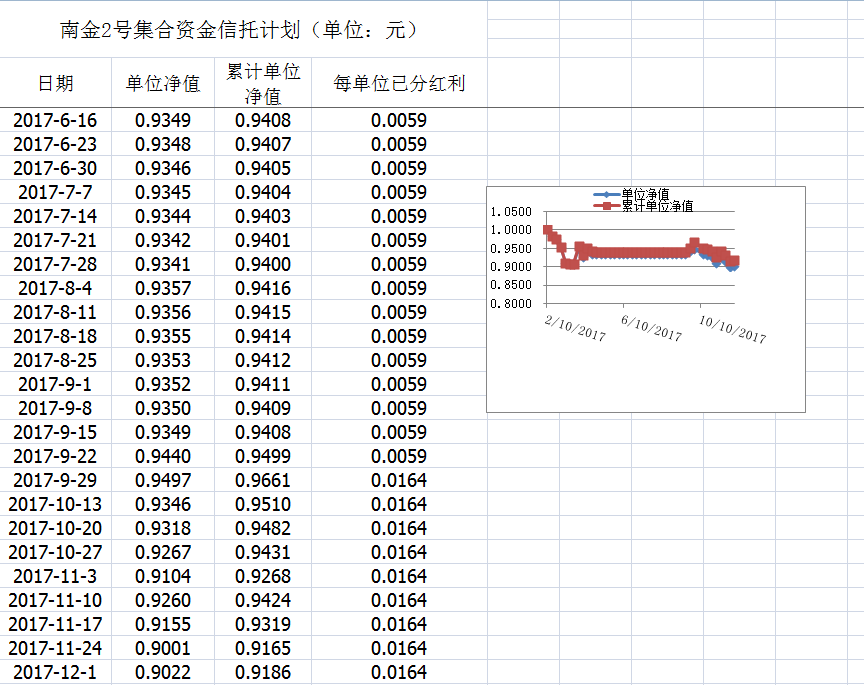Image resolution: width=864 pixels, height=685 pixels.
Task: Select the dividend cell in the 2017-9-29 row
Action: tap(399, 480)
